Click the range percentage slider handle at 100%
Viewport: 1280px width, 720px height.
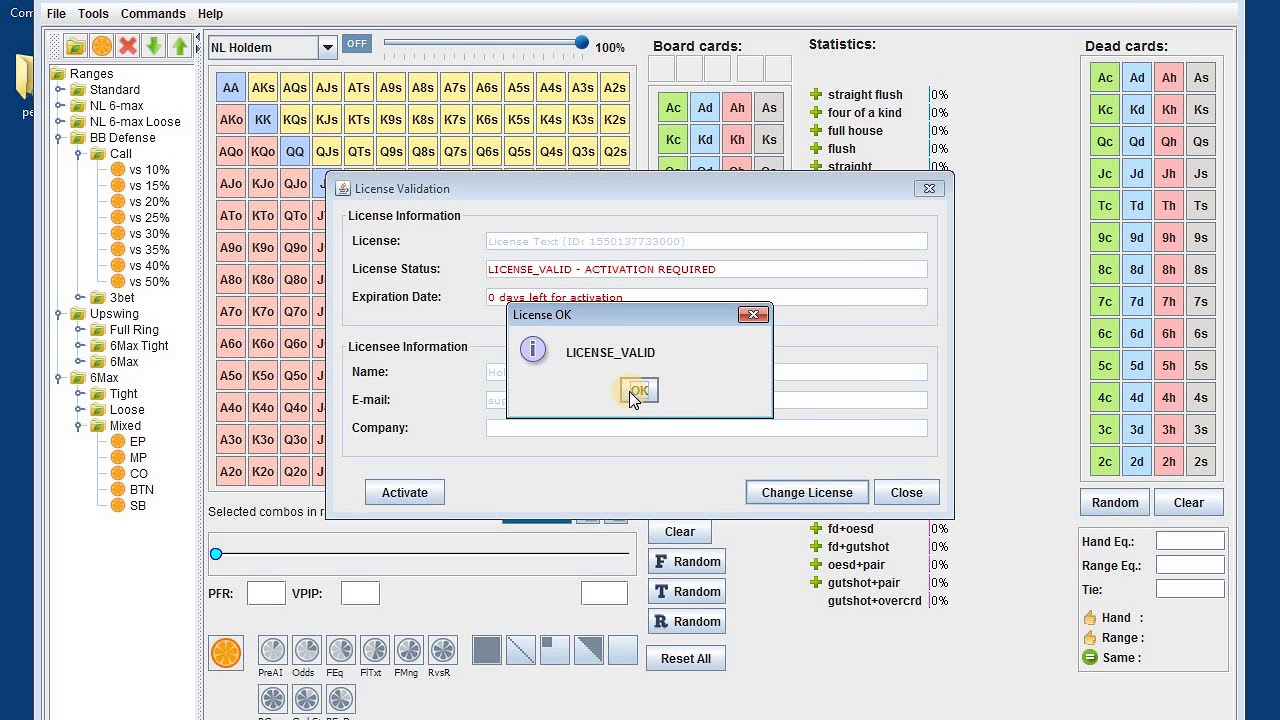pos(582,43)
